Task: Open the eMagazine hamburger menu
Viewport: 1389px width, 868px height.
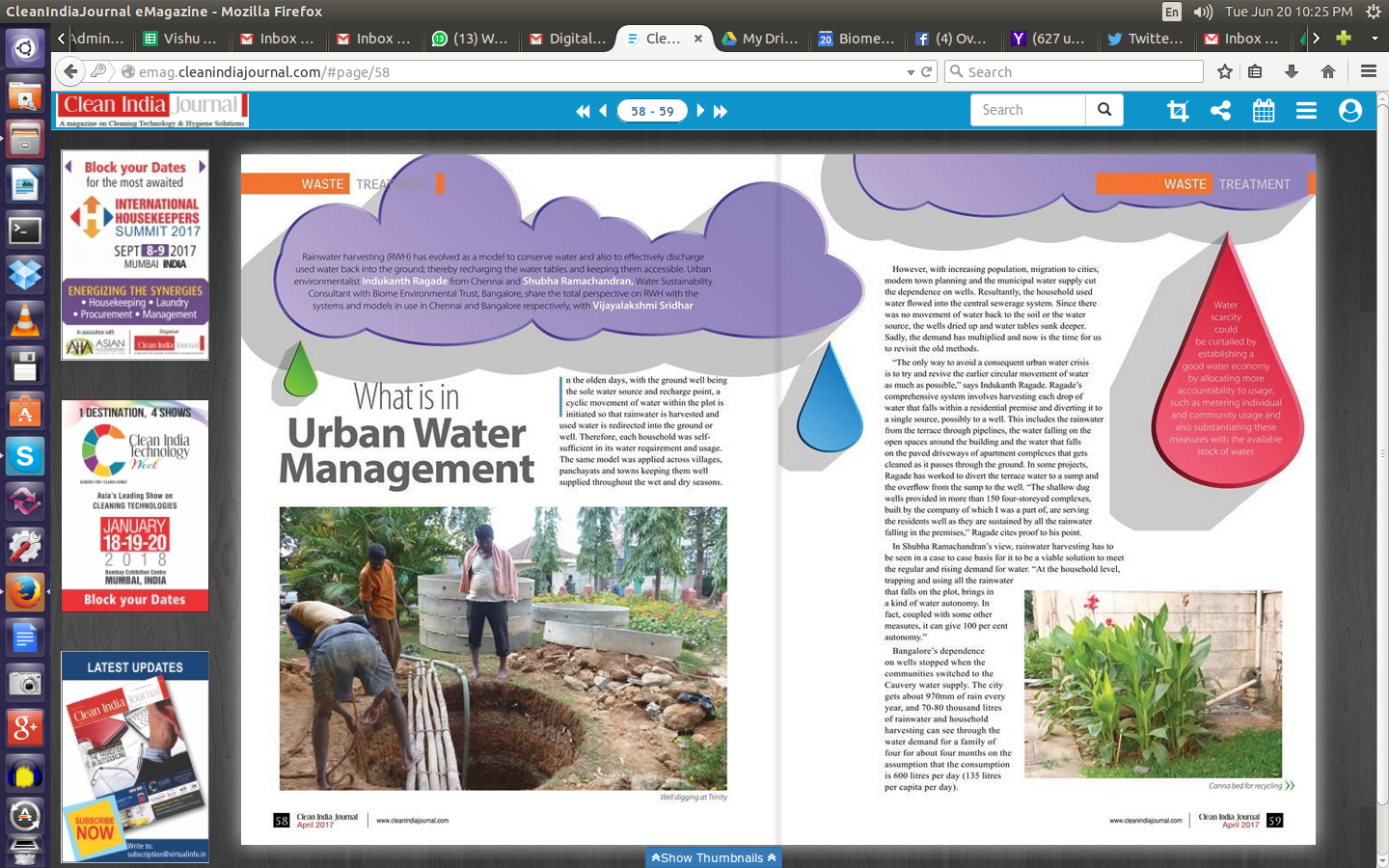Action: 1306,111
